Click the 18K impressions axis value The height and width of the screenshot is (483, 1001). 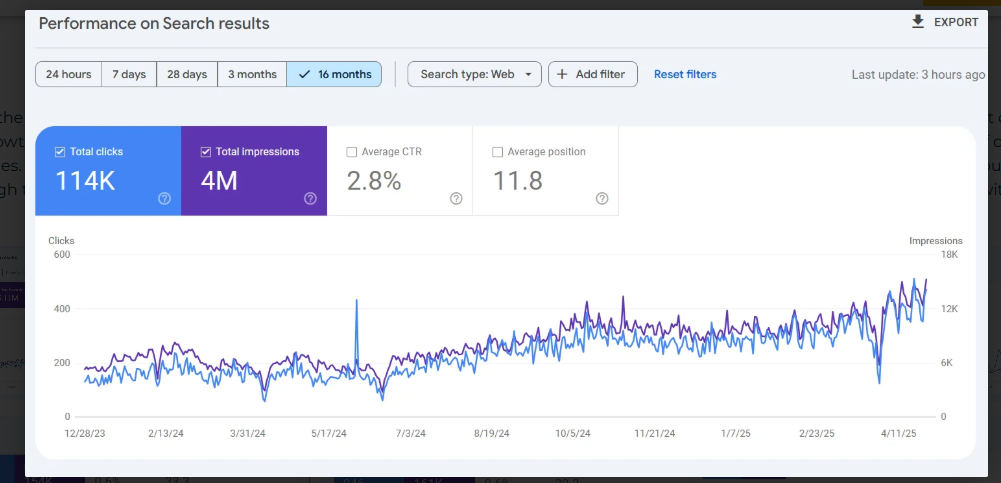click(x=950, y=255)
